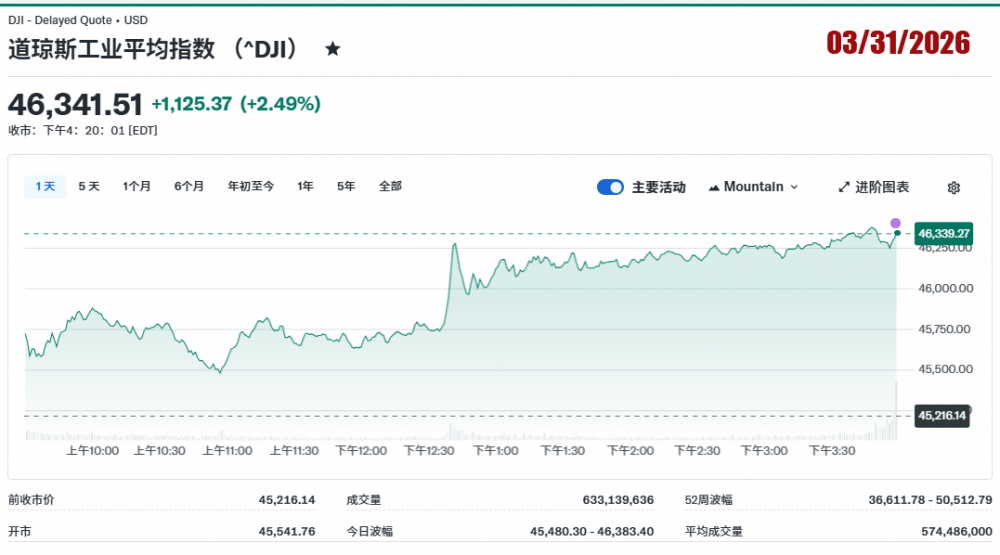Click the star icon to follow ^DJI
1000x555 pixels.
pyautogui.click(x=333, y=48)
